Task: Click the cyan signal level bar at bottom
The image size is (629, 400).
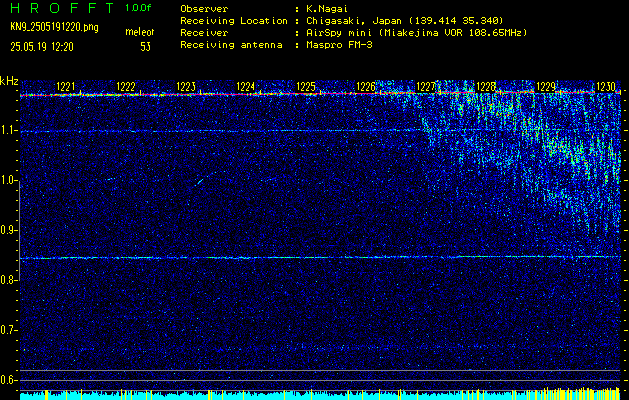Action: pyautogui.click(x=320, y=396)
